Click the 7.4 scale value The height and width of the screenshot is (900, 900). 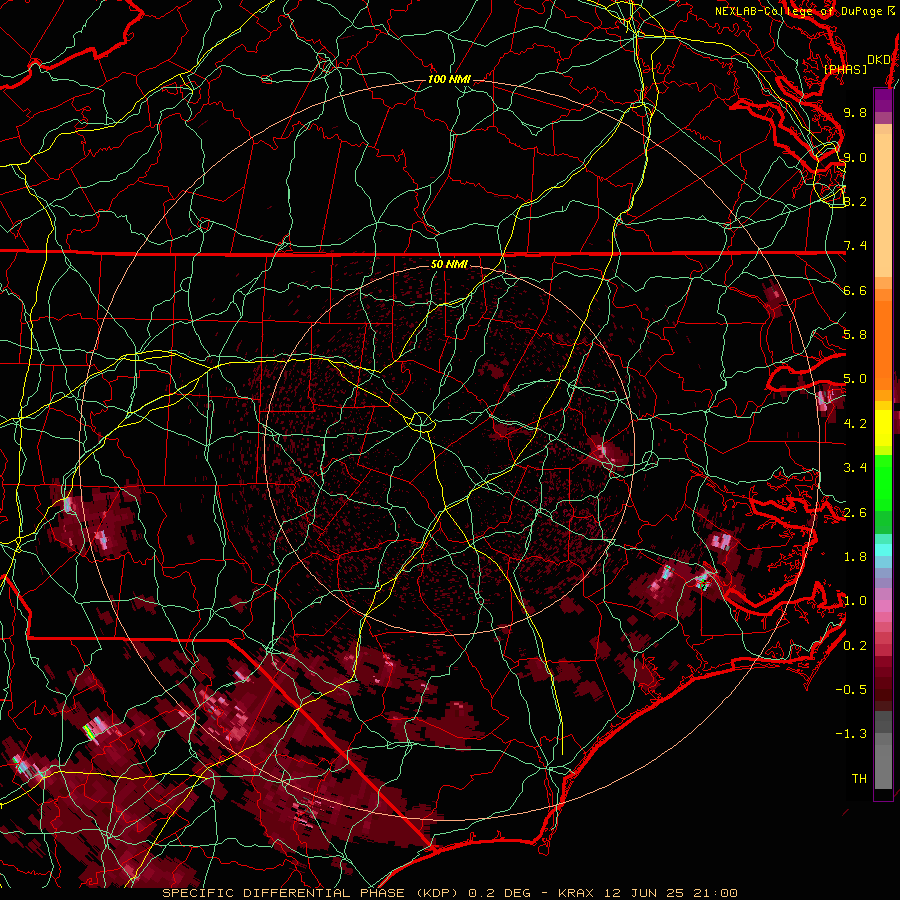855,246
